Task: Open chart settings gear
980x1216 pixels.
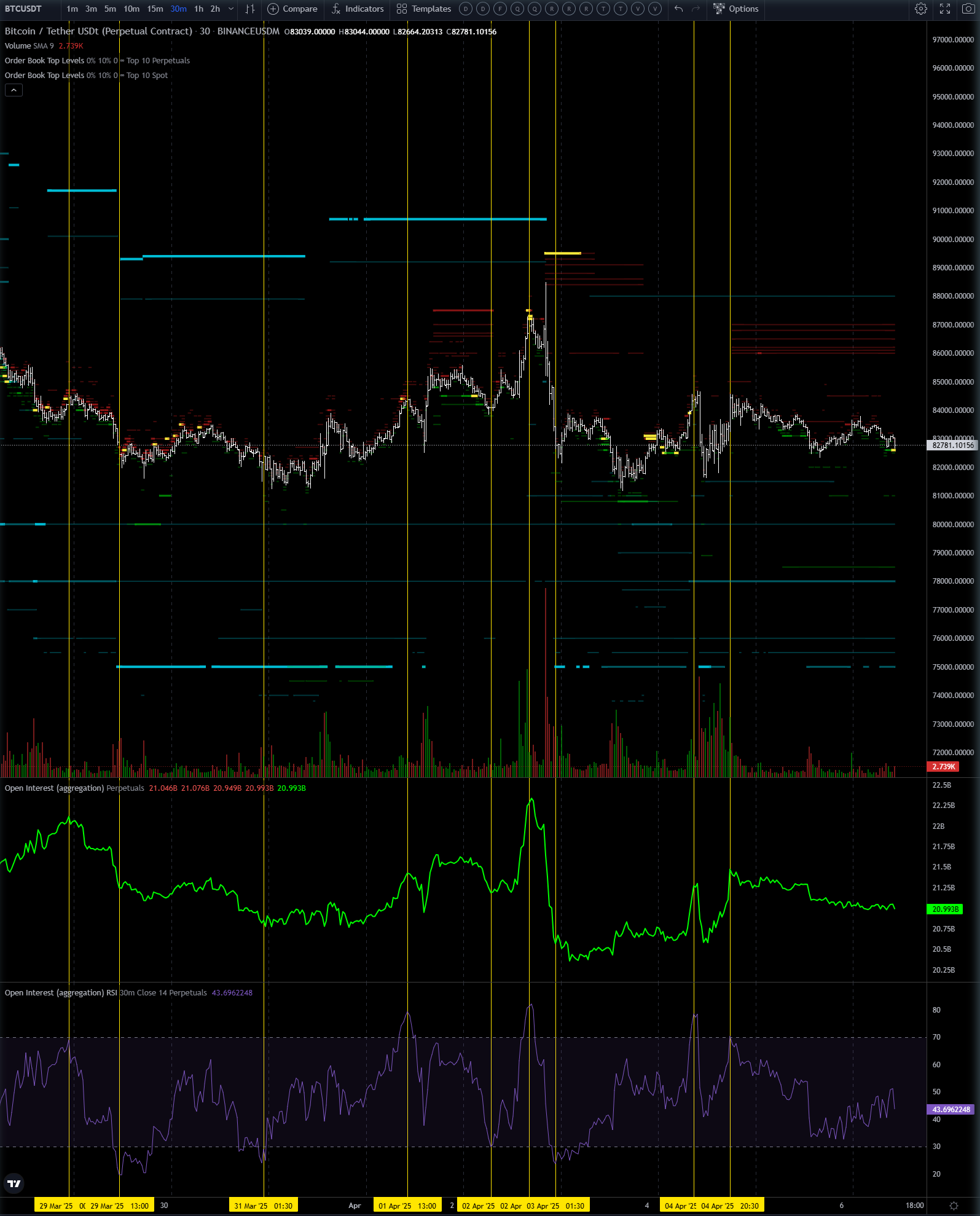Action: click(x=920, y=9)
